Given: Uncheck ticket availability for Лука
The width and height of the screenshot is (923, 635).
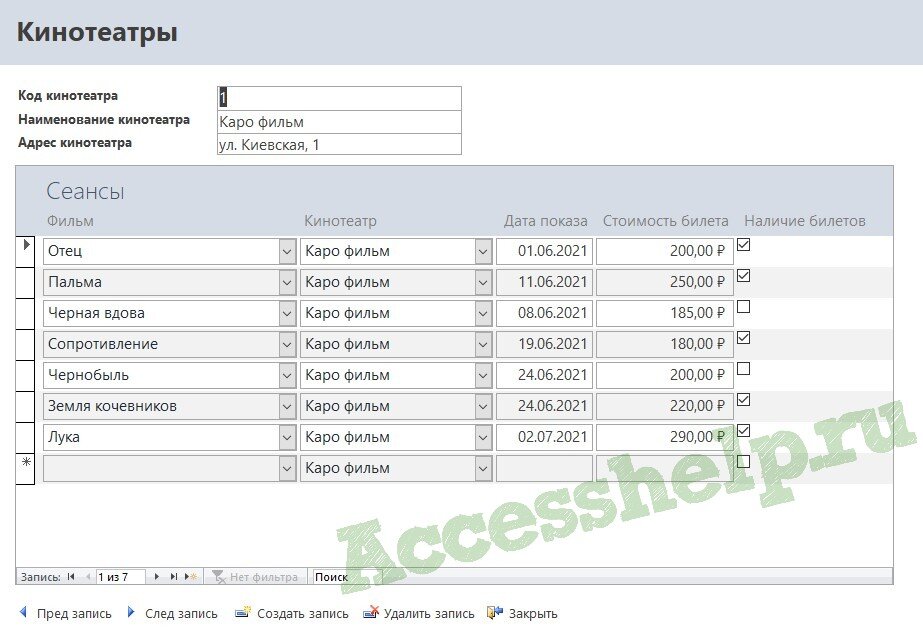Looking at the screenshot, I should click(x=743, y=431).
